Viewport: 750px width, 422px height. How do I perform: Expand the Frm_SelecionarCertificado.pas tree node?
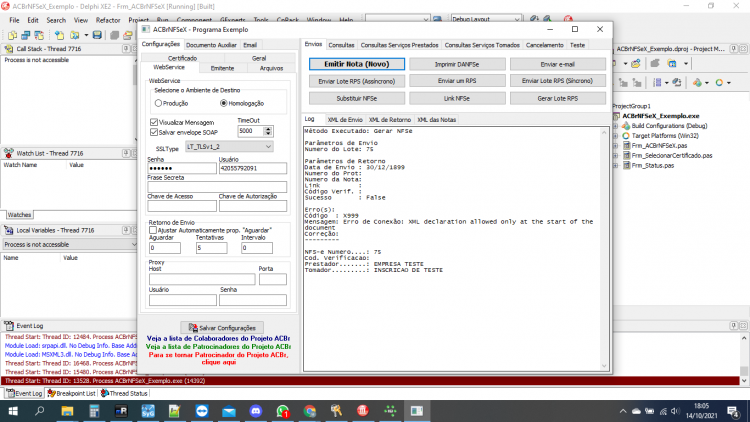coord(616,155)
